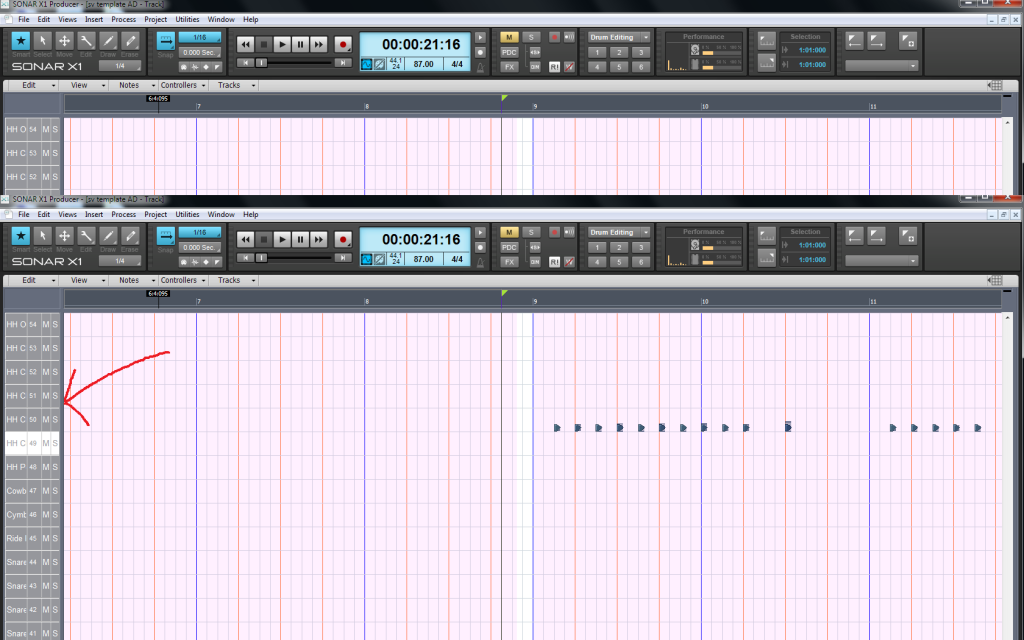
Task: Click the PDC button in the lower mix module
Action: click(x=510, y=247)
